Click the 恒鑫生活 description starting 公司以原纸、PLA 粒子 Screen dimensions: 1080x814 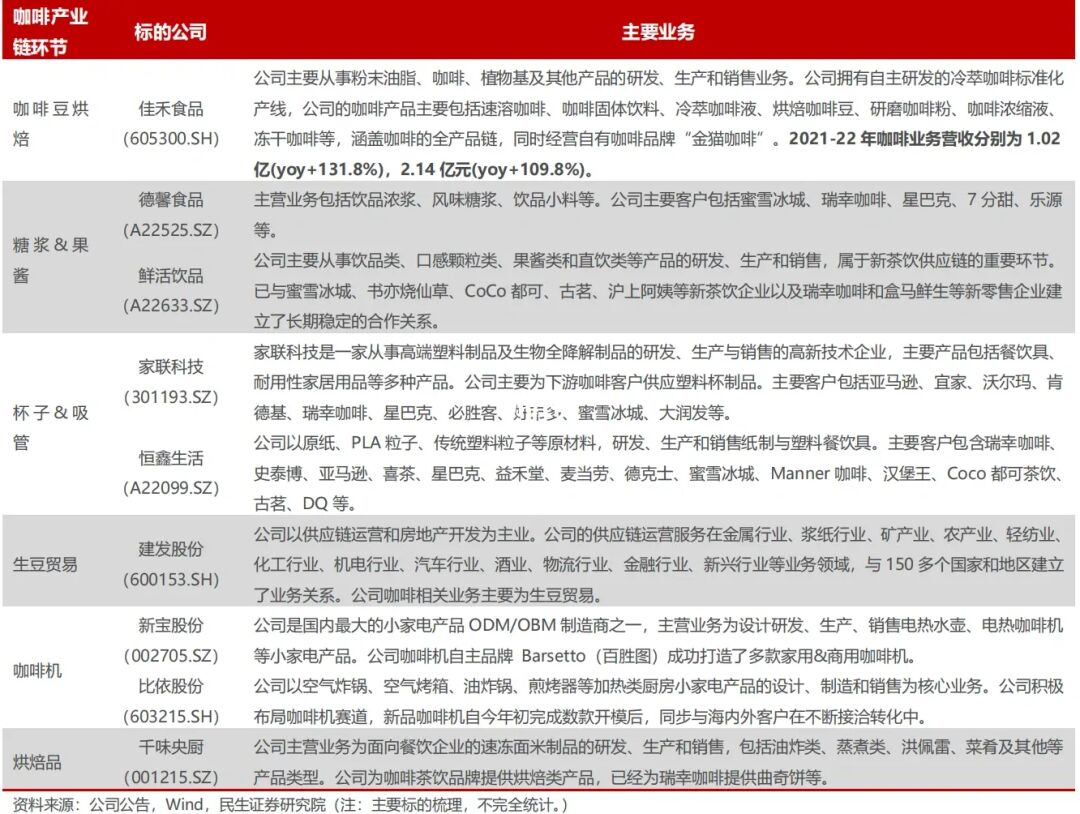[x=658, y=443]
